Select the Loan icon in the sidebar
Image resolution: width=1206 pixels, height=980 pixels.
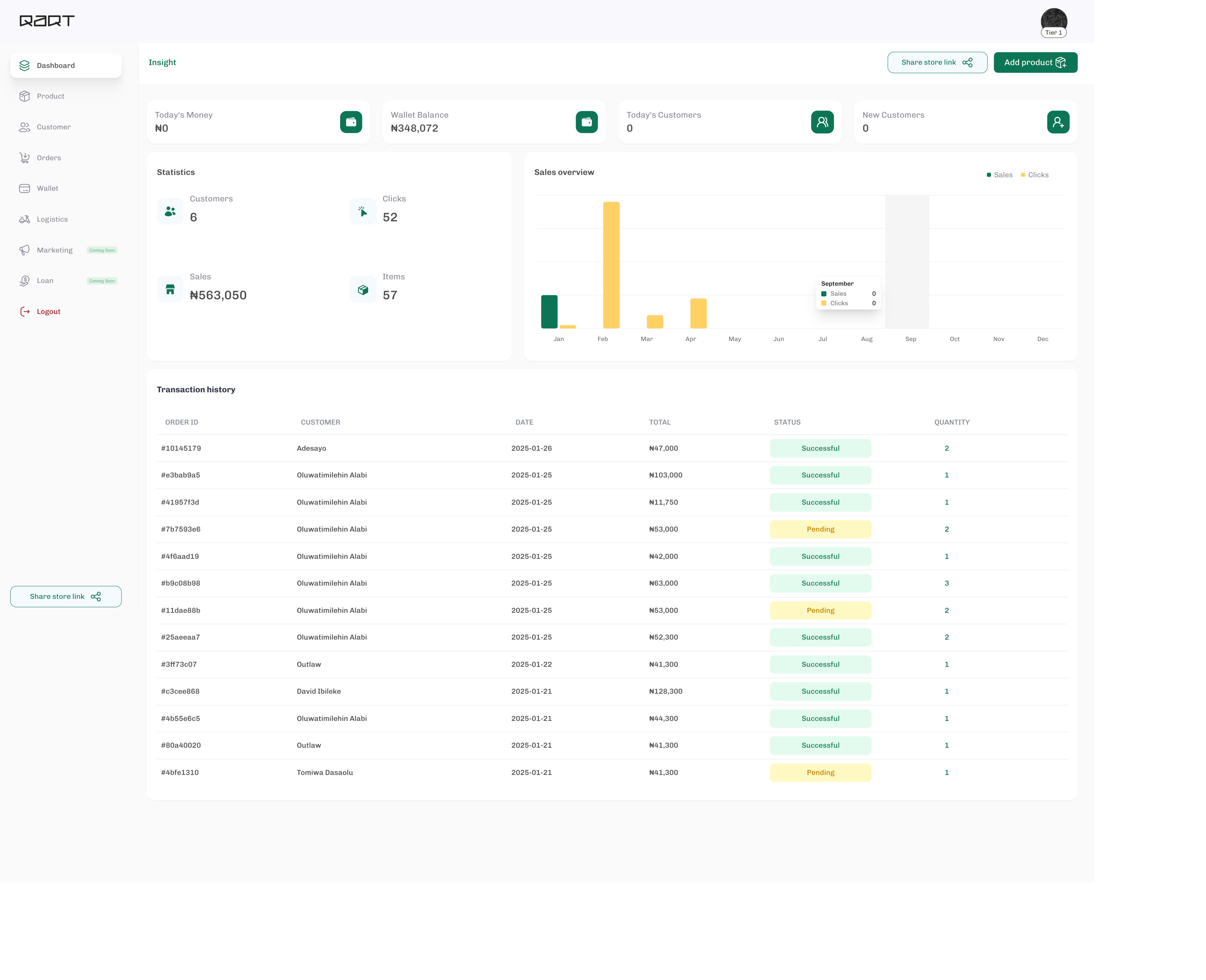click(x=25, y=281)
